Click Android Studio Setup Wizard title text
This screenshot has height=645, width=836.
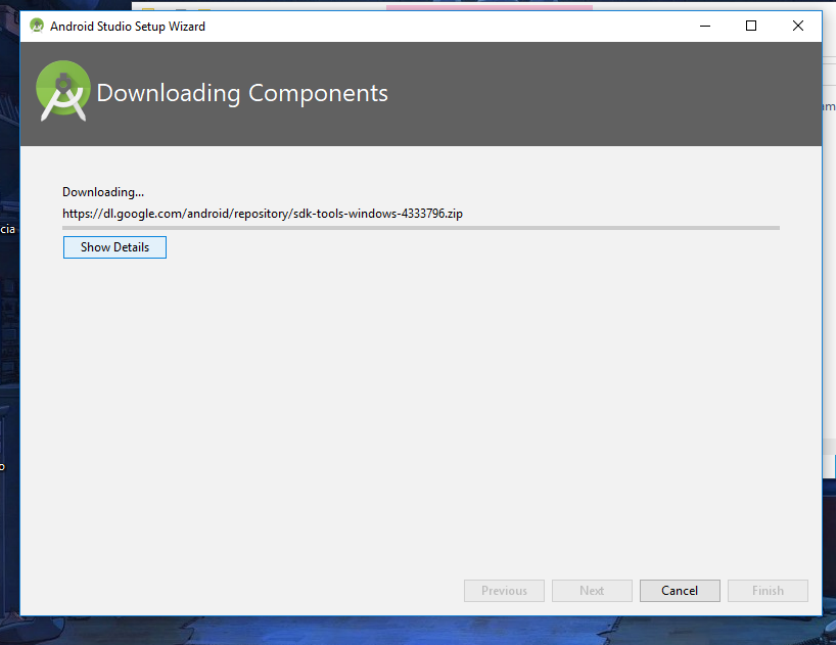pyautogui.click(x=127, y=26)
